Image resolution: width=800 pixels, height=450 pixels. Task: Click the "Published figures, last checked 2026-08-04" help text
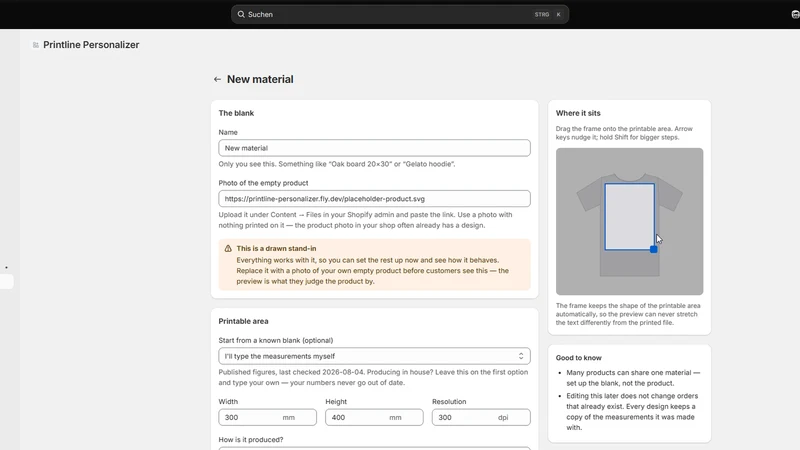pyautogui.click(x=373, y=378)
